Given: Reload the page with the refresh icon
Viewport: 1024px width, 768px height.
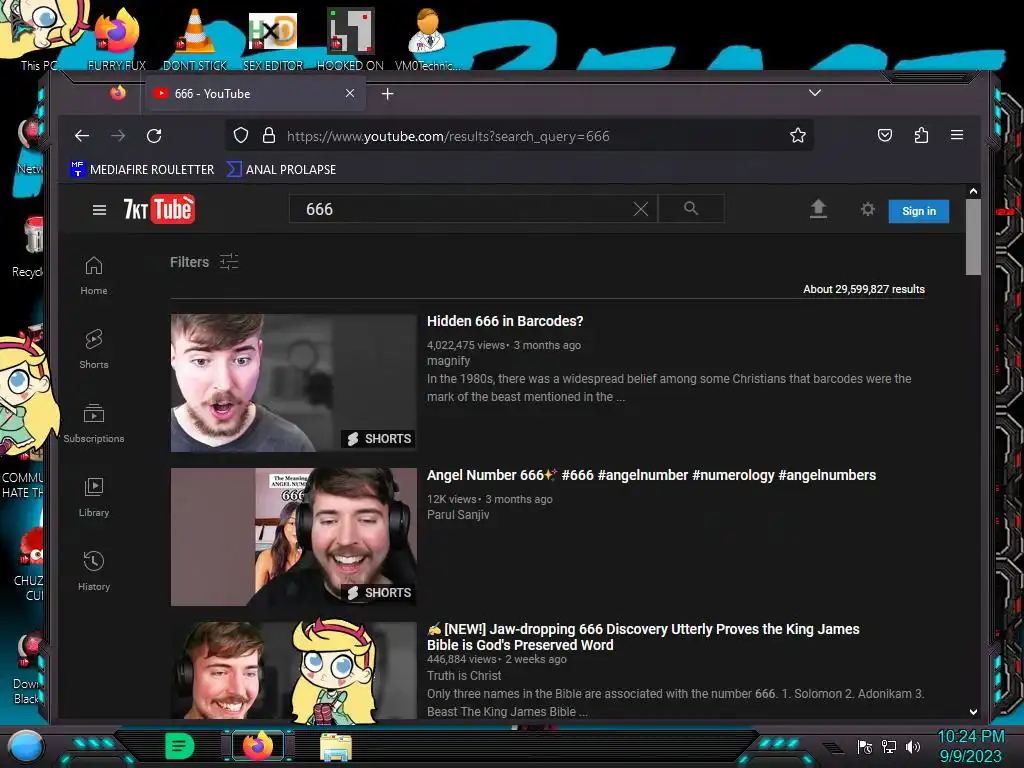Looking at the screenshot, I should pyautogui.click(x=154, y=136).
